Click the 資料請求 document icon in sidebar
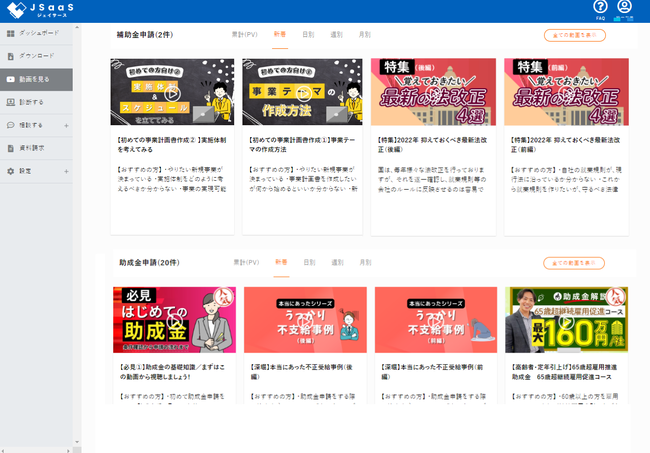Viewport: 650px width, 453px height. pyautogui.click(x=10, y=147)
